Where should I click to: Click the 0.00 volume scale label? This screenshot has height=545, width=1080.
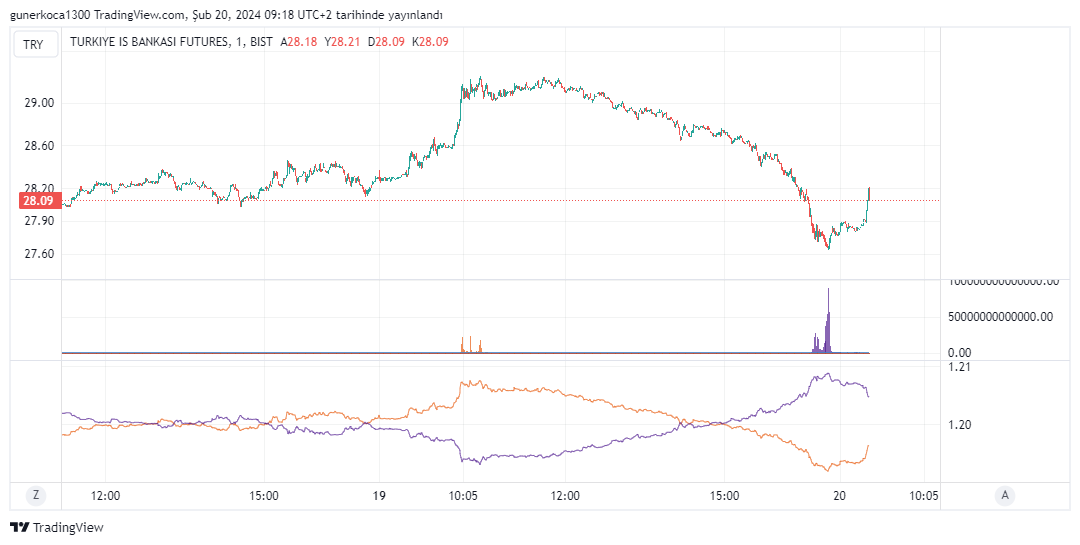point(959,353)
